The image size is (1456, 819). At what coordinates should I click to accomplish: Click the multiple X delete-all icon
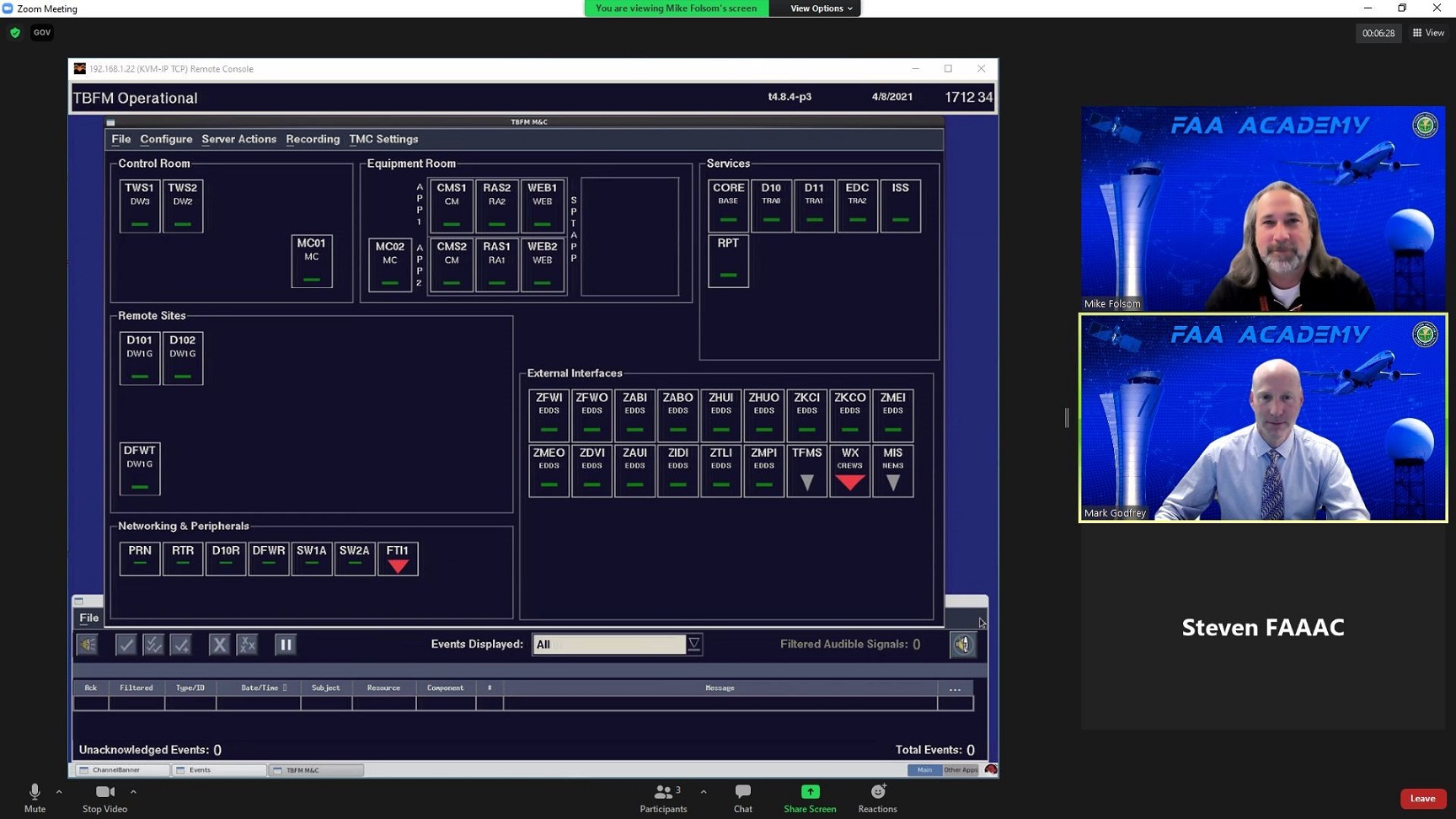pyautogui.click(x=247, y=645)
